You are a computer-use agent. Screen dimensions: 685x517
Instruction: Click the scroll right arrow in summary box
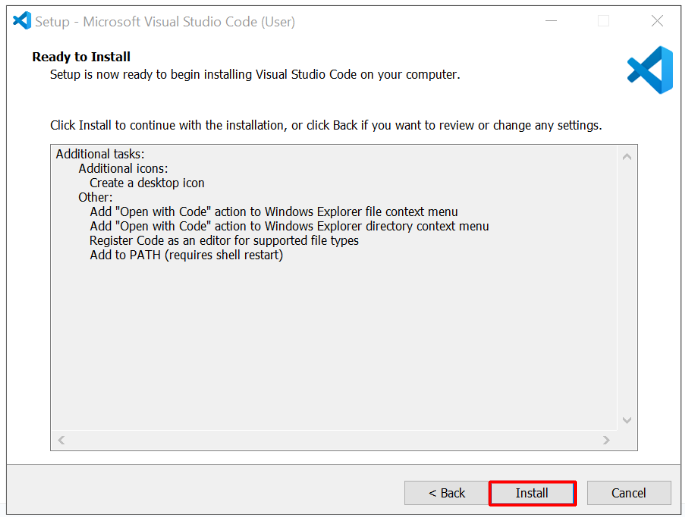[x=606, y=440]
